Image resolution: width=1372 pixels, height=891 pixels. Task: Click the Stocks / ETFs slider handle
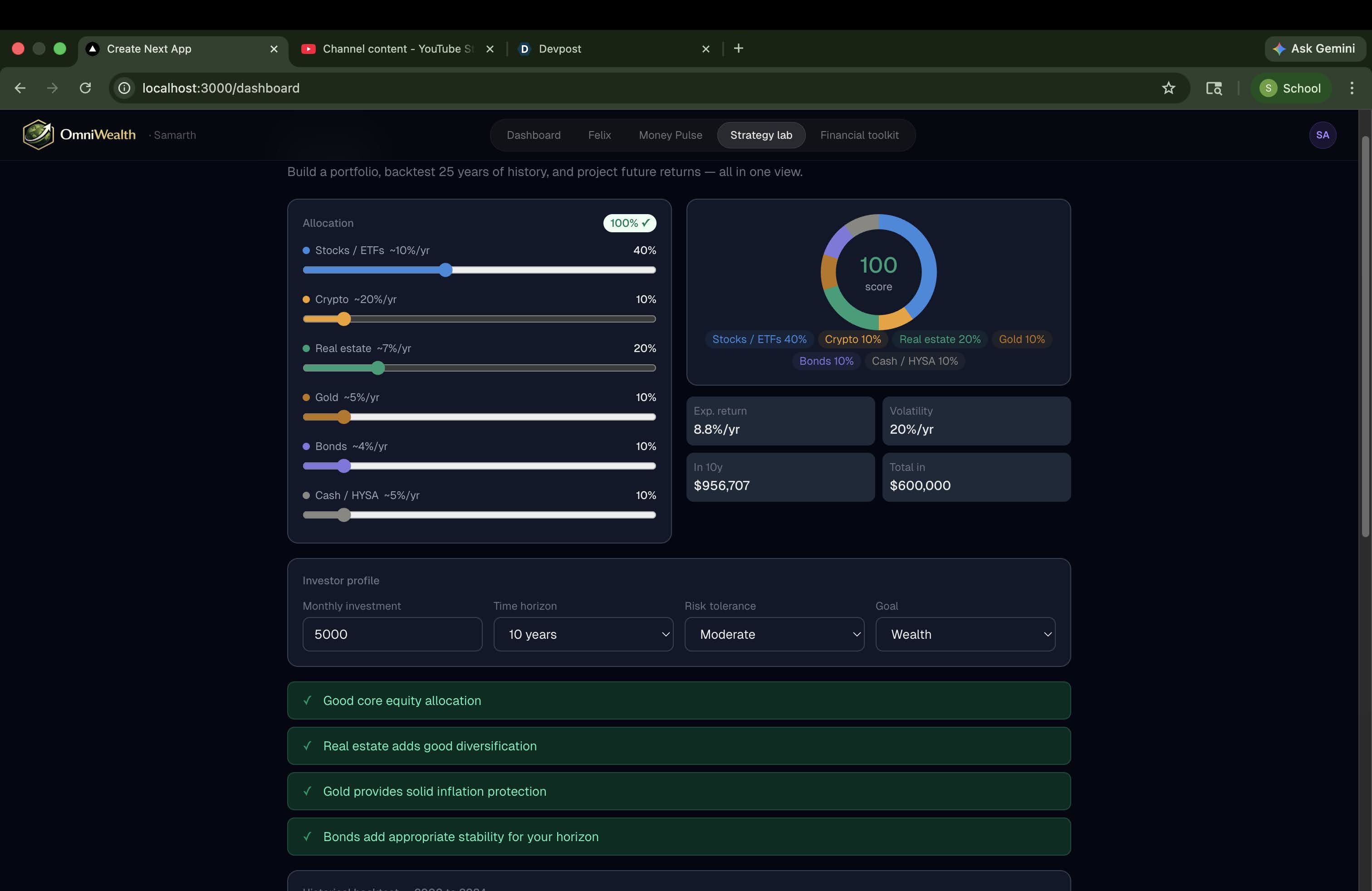[x=445, y=270]
